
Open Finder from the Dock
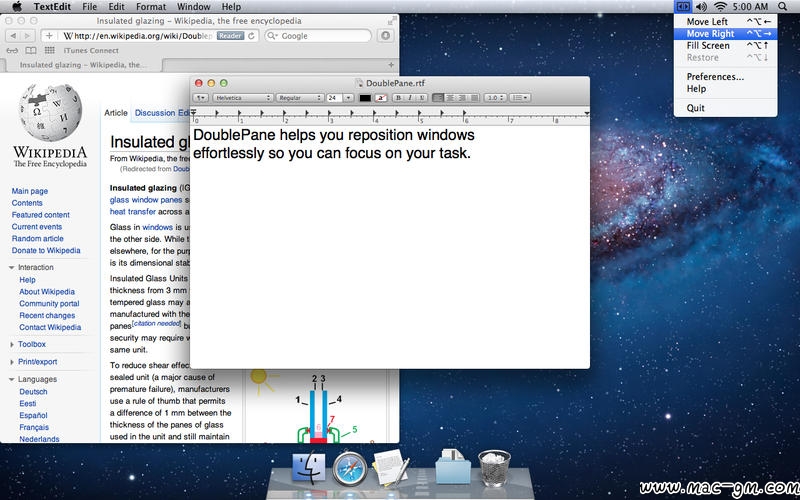click(309, 468)
